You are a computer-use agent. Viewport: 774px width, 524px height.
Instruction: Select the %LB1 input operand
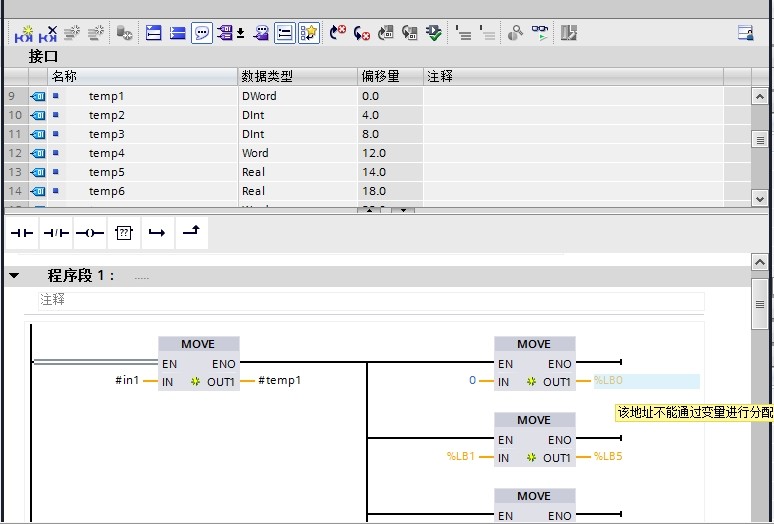click(x=461, y=456)
